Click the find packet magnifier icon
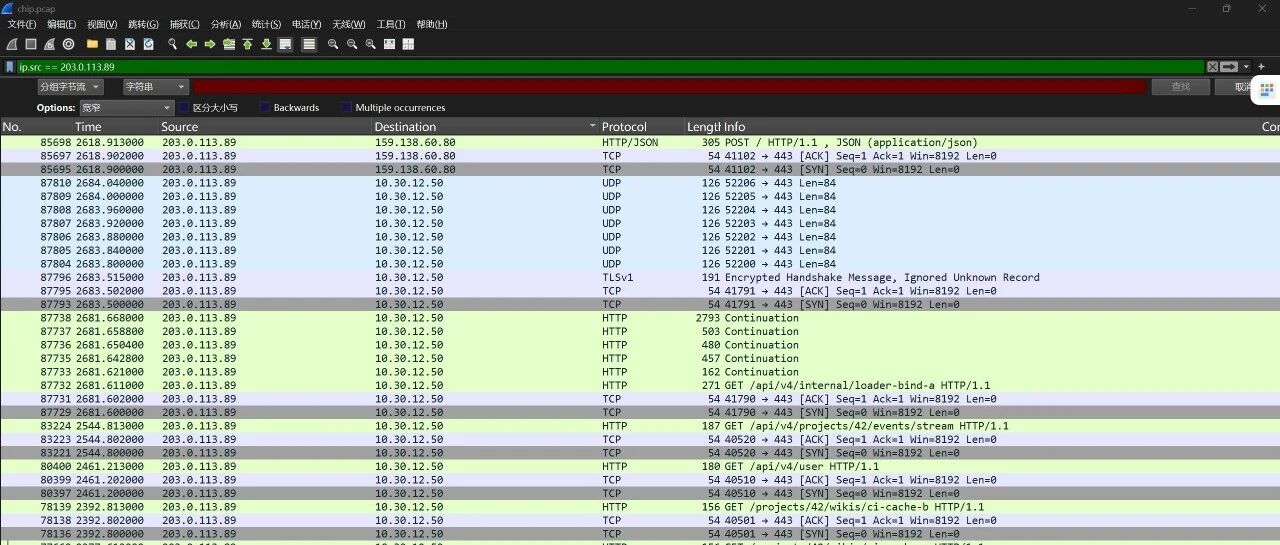The height and width of the screenshot is (545, 1280). pos(172,44)
